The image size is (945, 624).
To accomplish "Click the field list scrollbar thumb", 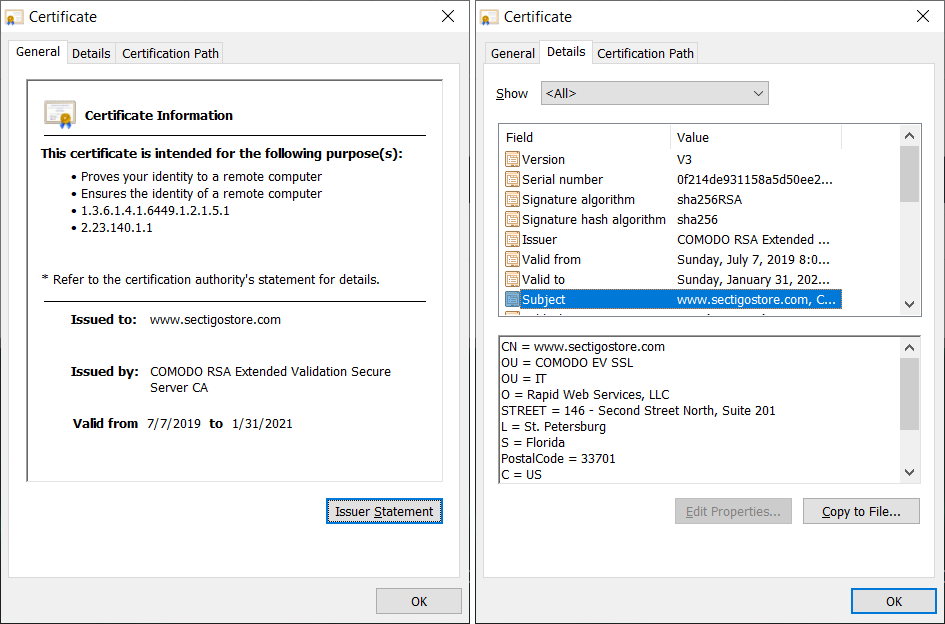I will click(909, 174).
